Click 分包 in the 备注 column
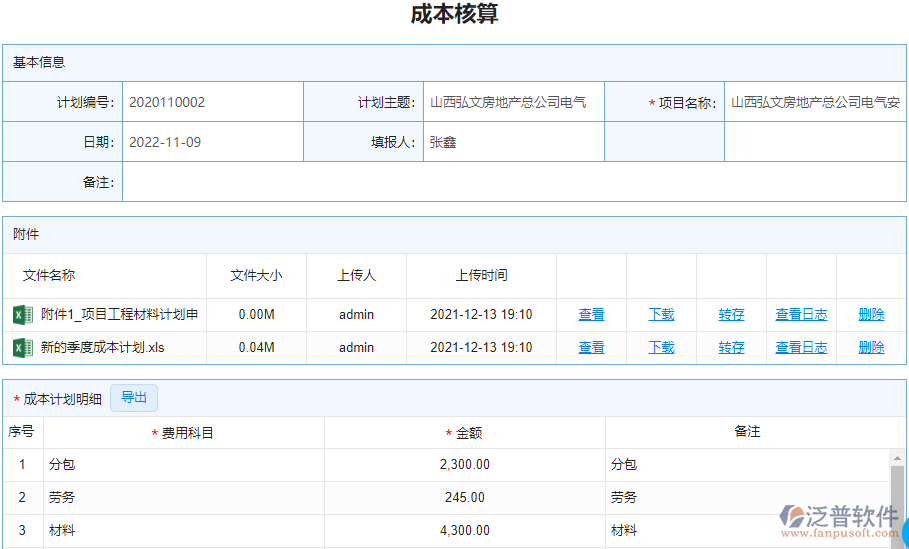Screen dimensions: 909x549 click(624, 465)
